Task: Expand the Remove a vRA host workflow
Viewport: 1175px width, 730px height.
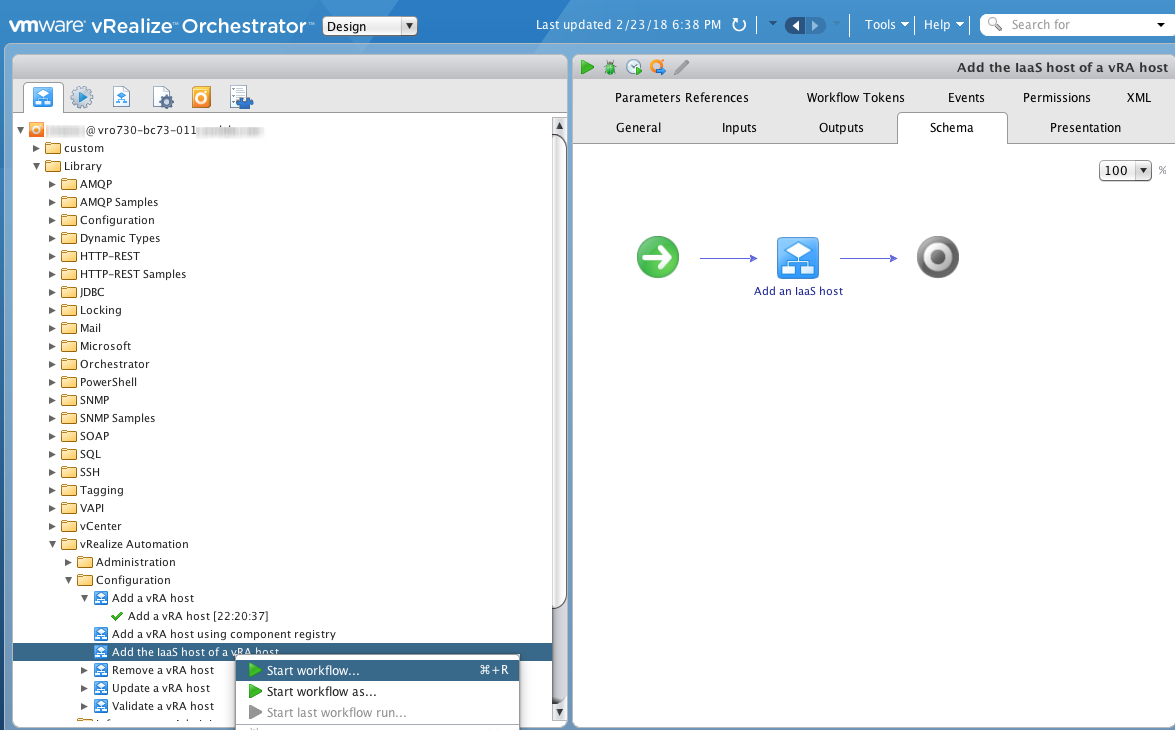Action: 85,670
